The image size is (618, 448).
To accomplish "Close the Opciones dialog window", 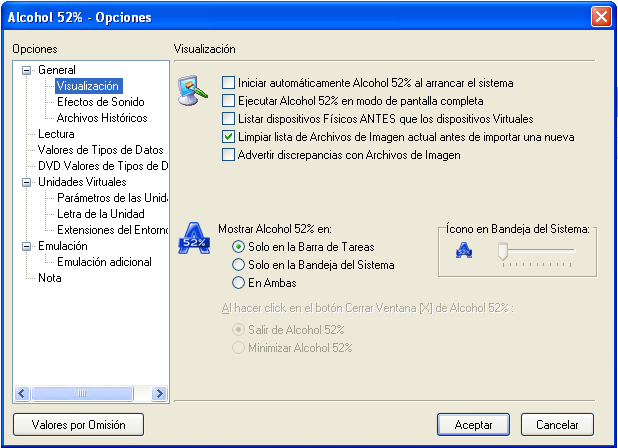I will tap(601, 17).
